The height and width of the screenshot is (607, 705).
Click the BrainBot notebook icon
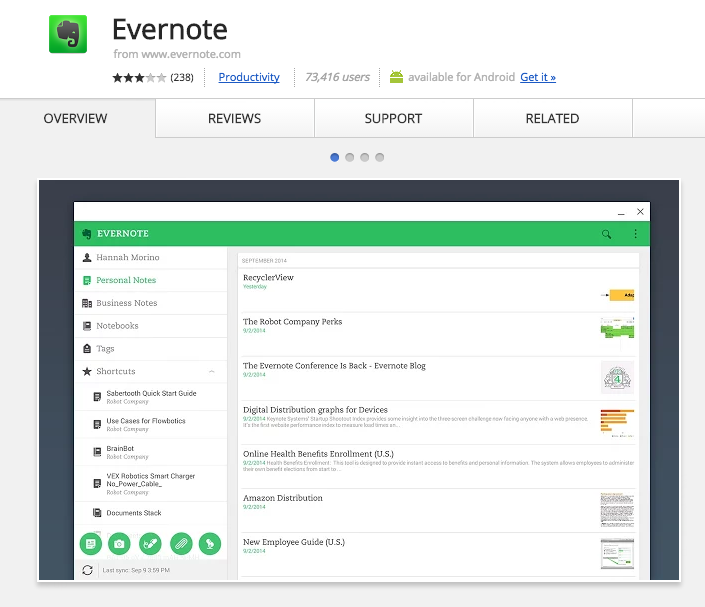tap(97, 452)
